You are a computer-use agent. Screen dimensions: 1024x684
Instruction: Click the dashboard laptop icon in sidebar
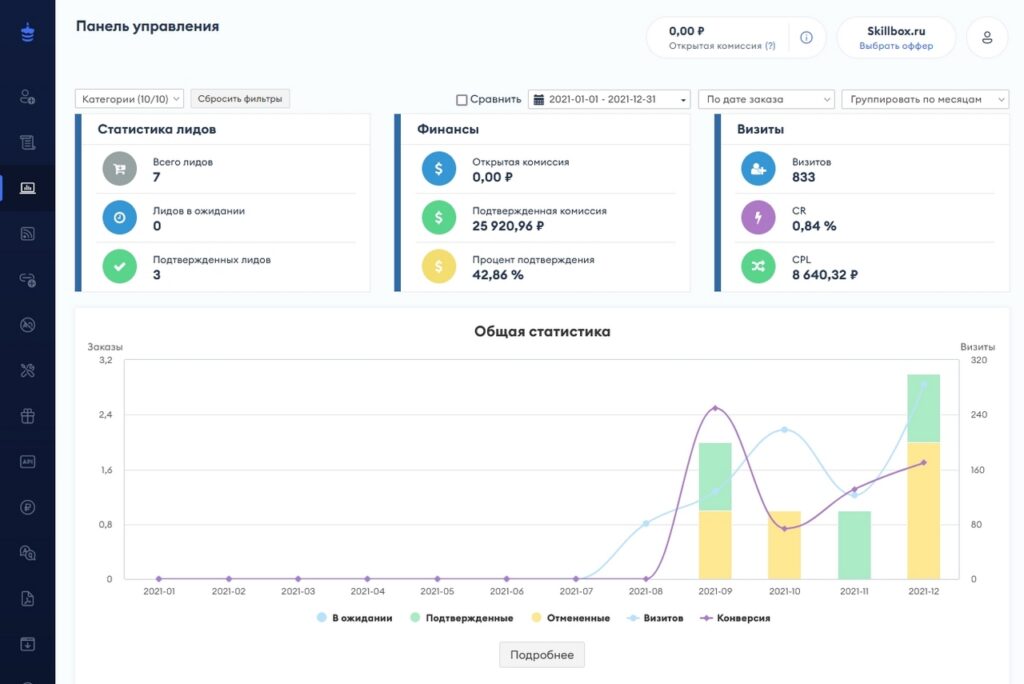(x=28, y=188)
